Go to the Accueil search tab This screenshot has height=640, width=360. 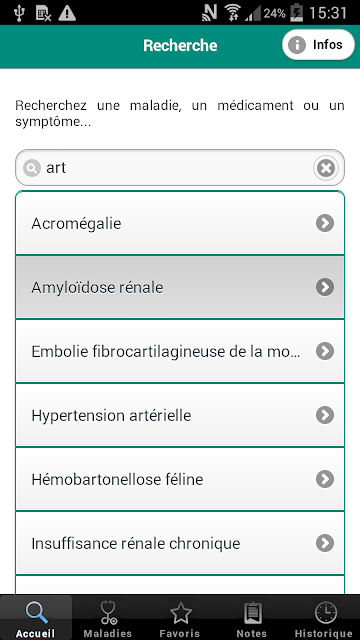36,618
